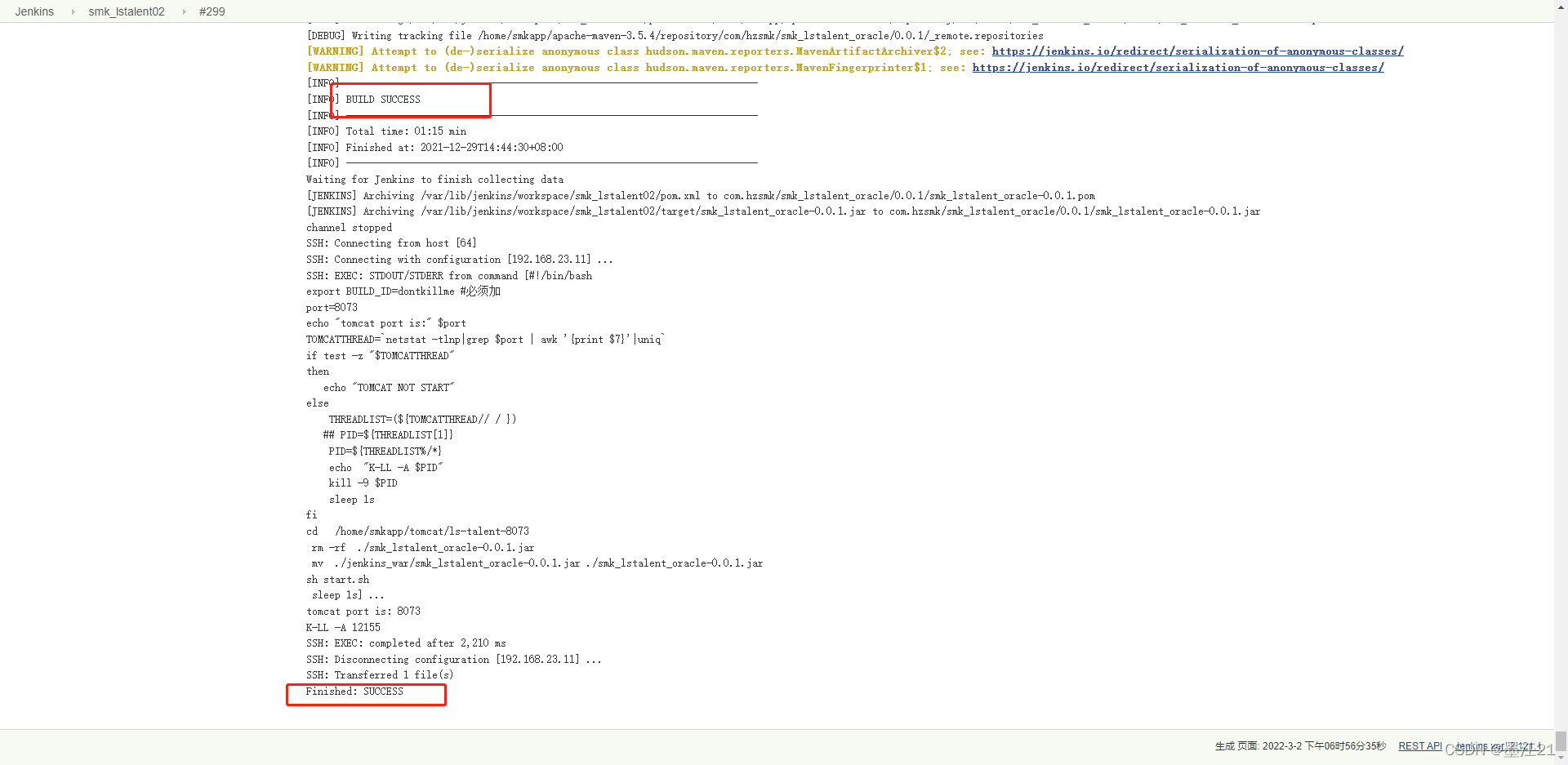Select 'SSH: Transferred 1 file(s)' line
This screenshot has width=1568, height=765.
pyautogui.click(x=380, y=675)
